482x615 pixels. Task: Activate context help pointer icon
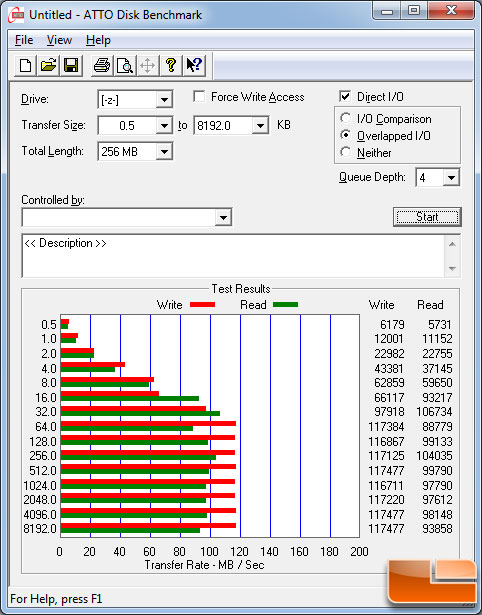pyautogui.click(x=194, y=65)
